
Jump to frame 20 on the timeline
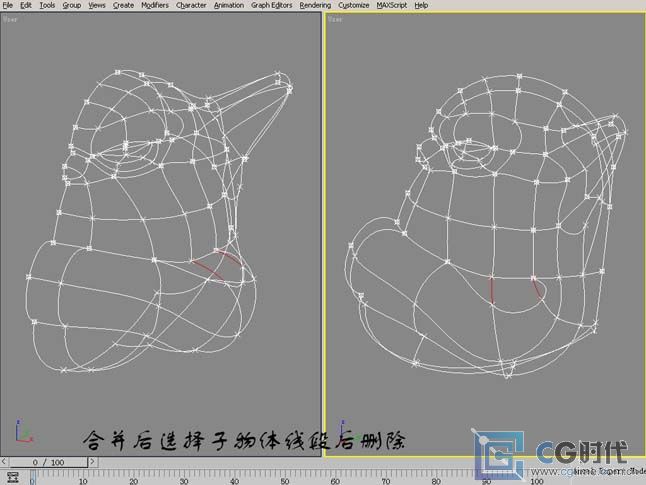[133, 481]
